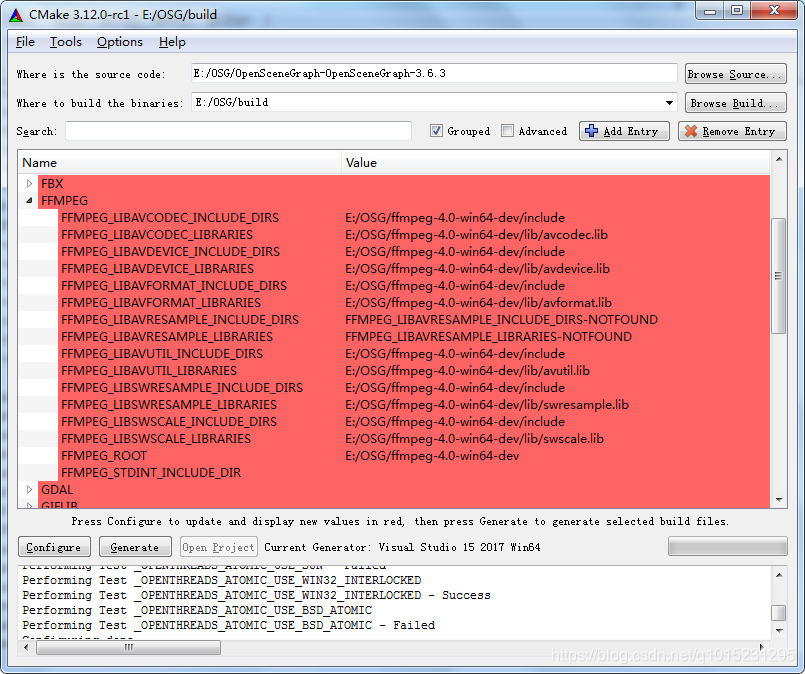
Task: Click the blue plus Add Entry icon
Action: pos(591,131)
